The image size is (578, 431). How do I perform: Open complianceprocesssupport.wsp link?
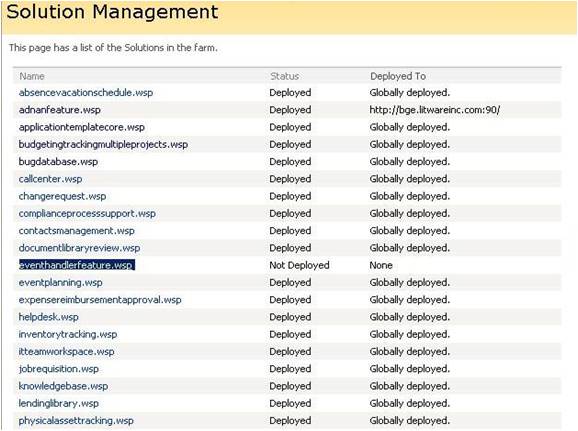pyautogui.click(x=87, y=213)
